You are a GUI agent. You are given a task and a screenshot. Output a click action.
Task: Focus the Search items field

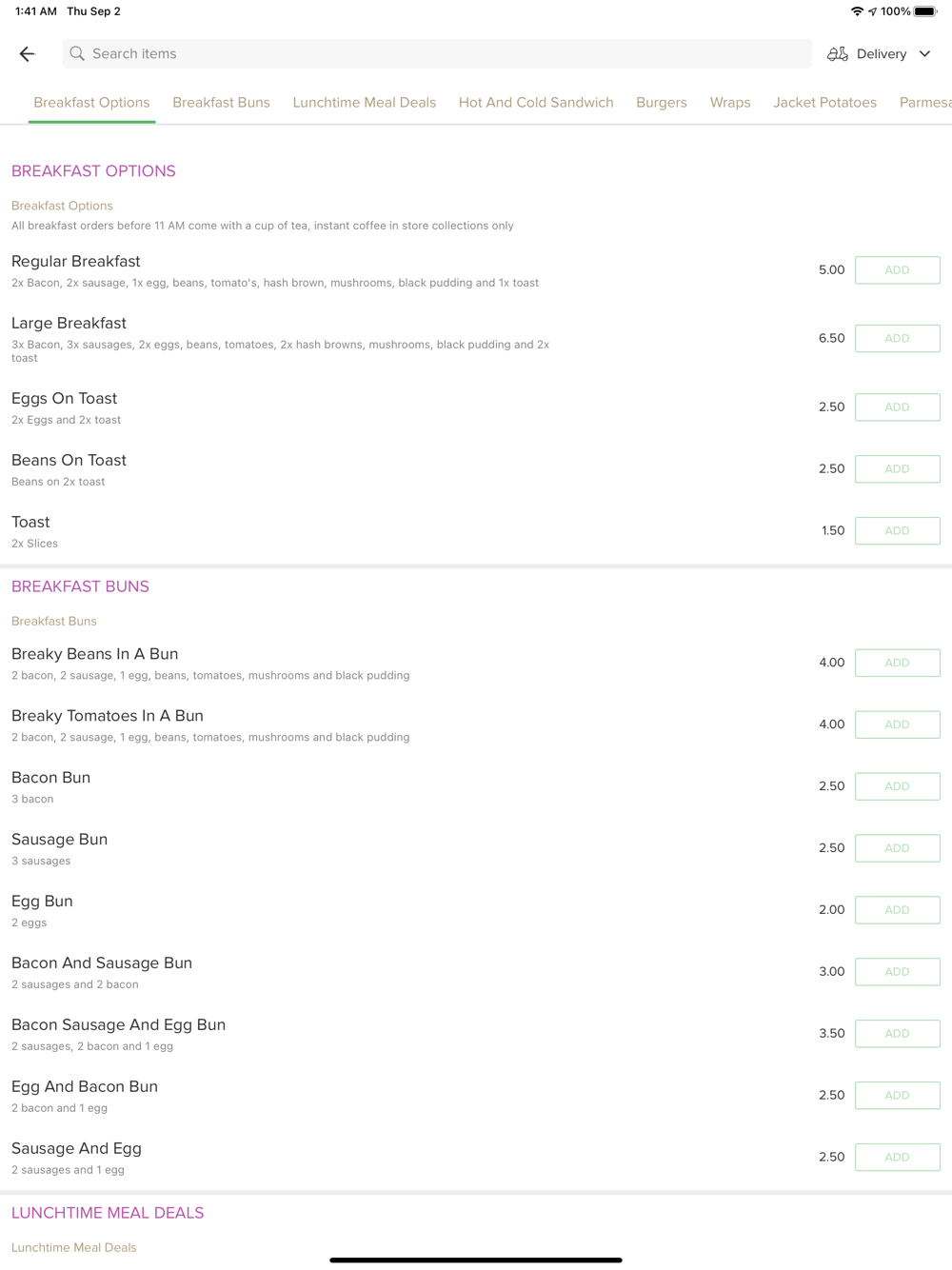coord(437,54)
